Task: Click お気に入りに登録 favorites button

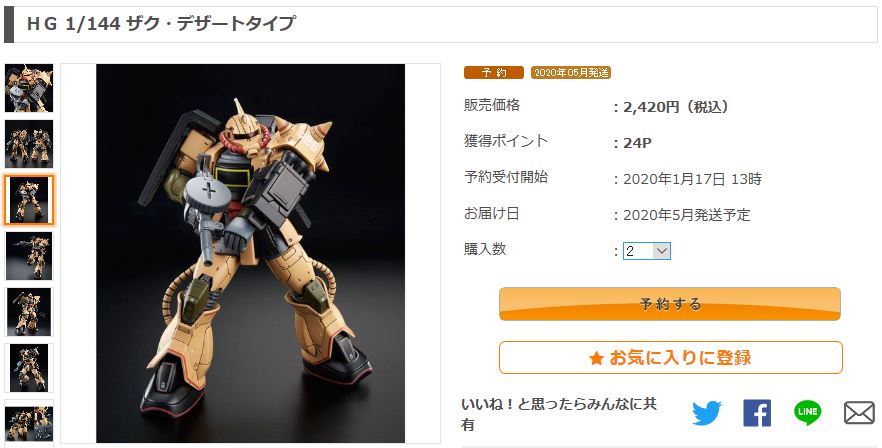Action: [x=670, y=357]
